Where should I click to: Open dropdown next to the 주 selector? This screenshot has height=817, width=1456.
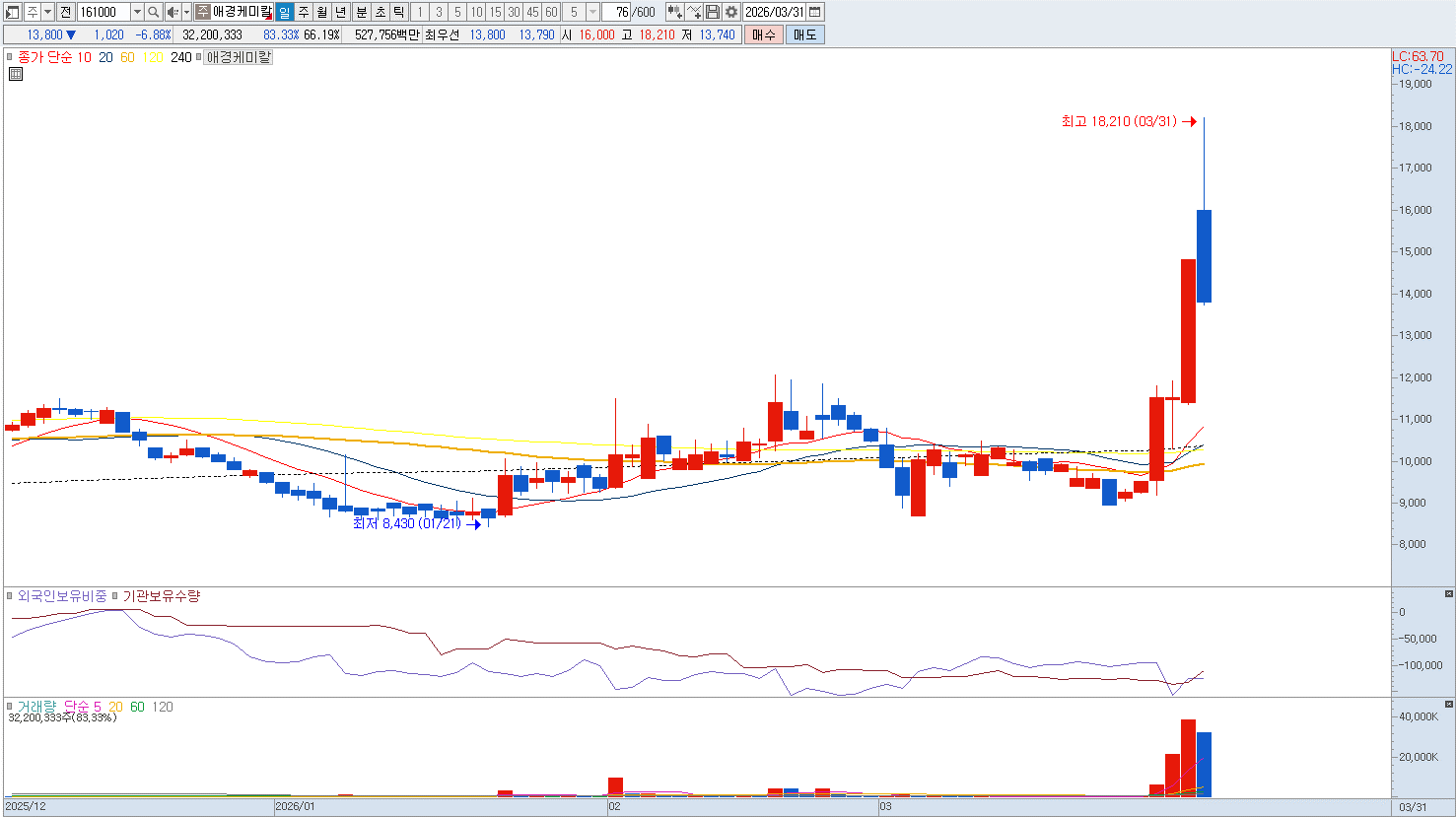[47, 12]
